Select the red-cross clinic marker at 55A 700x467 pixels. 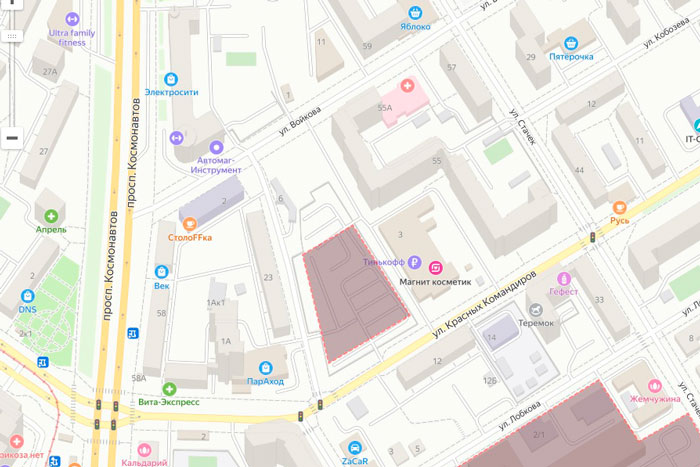(407, 85)
